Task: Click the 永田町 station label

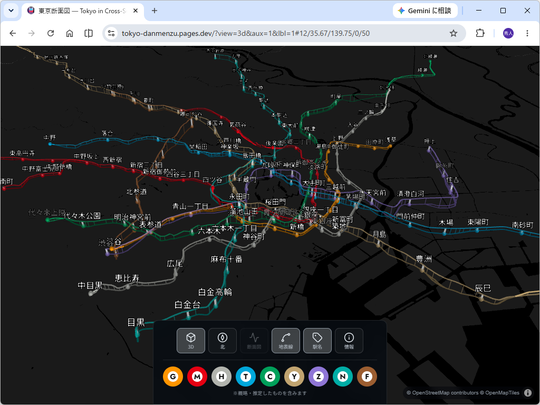Action: click(239, 196)
